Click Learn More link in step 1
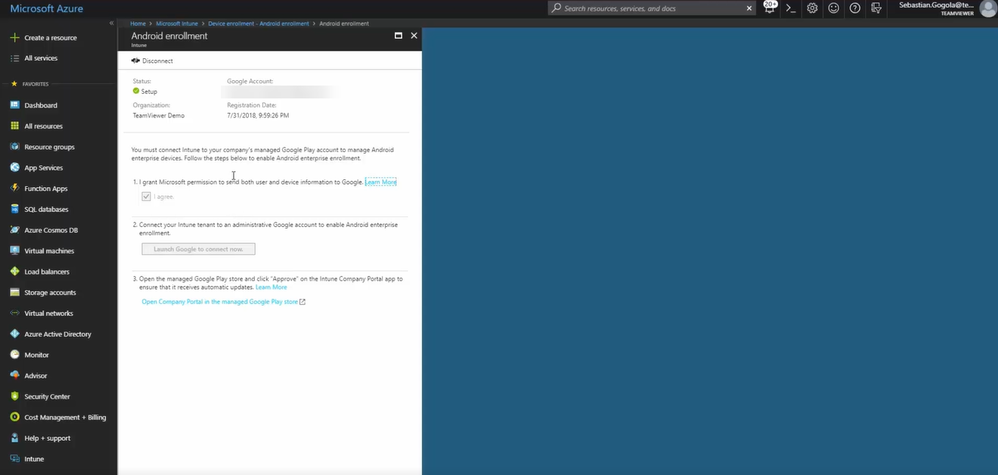 pos(381,182)
